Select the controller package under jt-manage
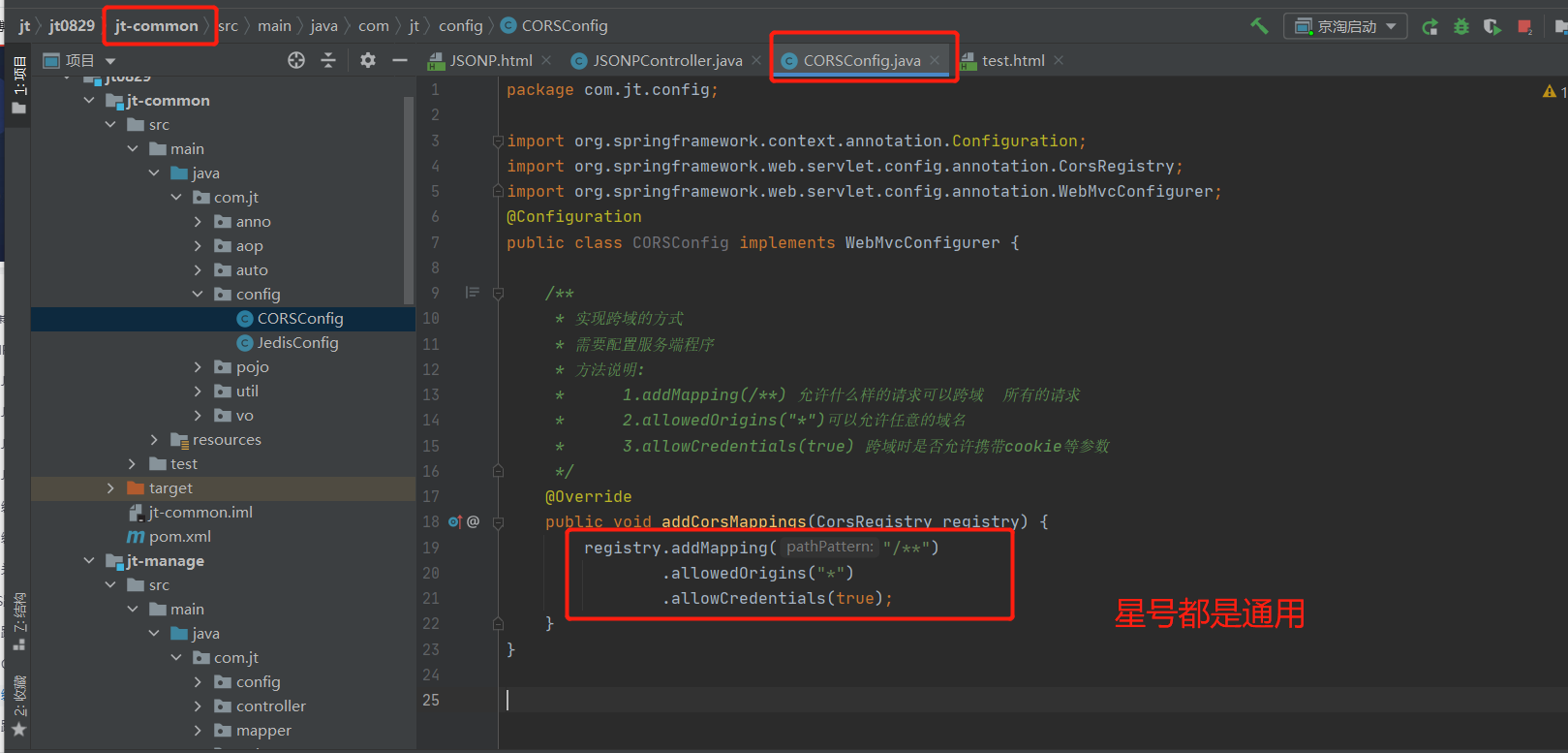Viewport: 1568px width, 753px height. 260,706
